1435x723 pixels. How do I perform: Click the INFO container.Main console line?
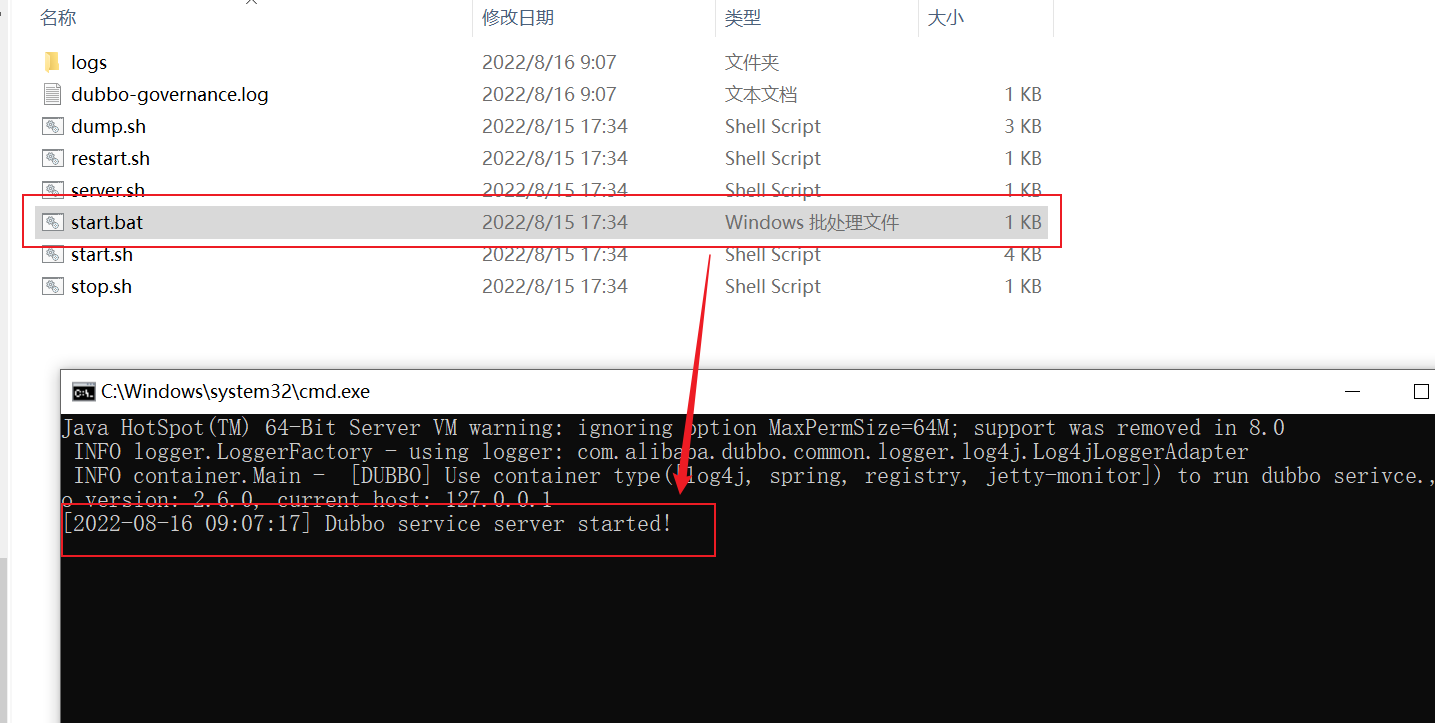[x=754, y=476]
